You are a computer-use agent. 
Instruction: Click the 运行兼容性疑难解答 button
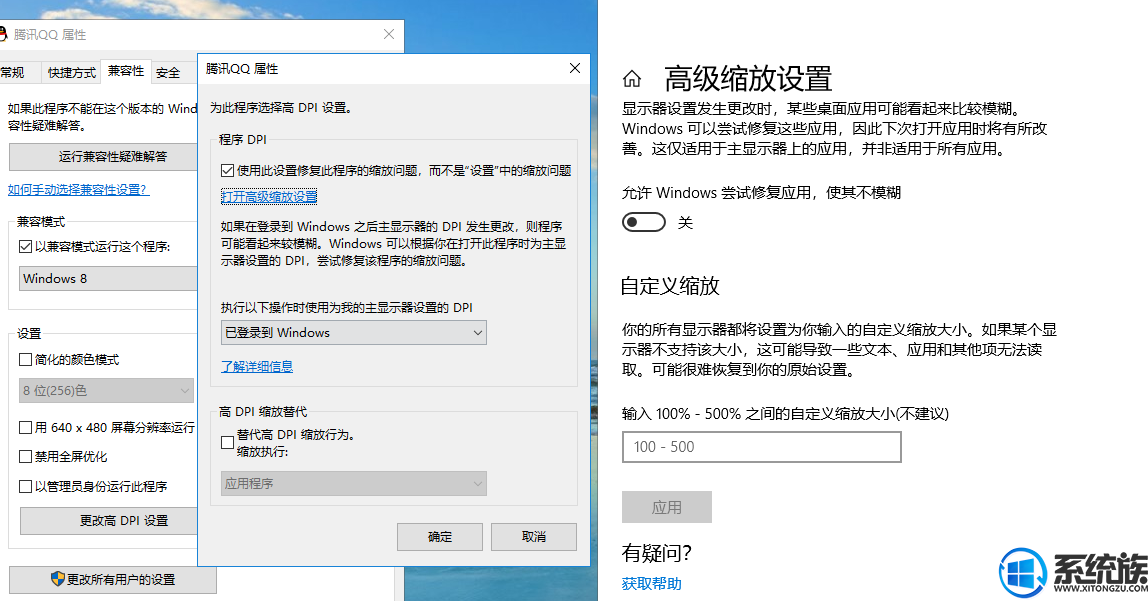(104, 157)
